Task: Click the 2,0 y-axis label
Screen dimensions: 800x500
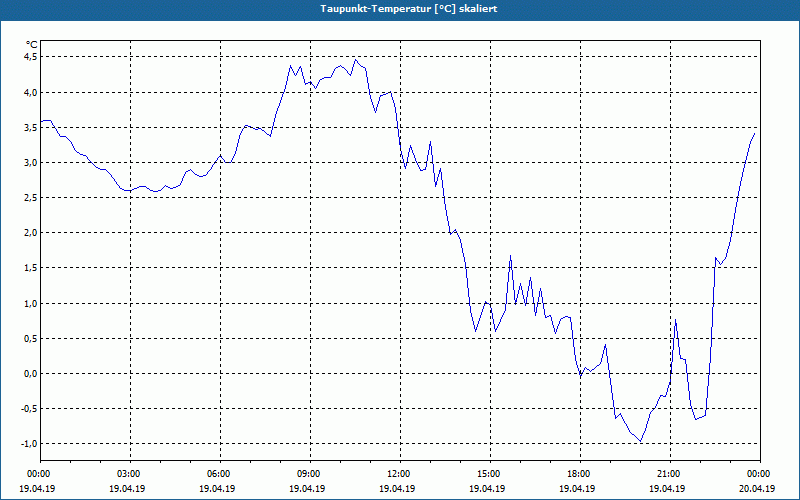Action: (31, 233)
